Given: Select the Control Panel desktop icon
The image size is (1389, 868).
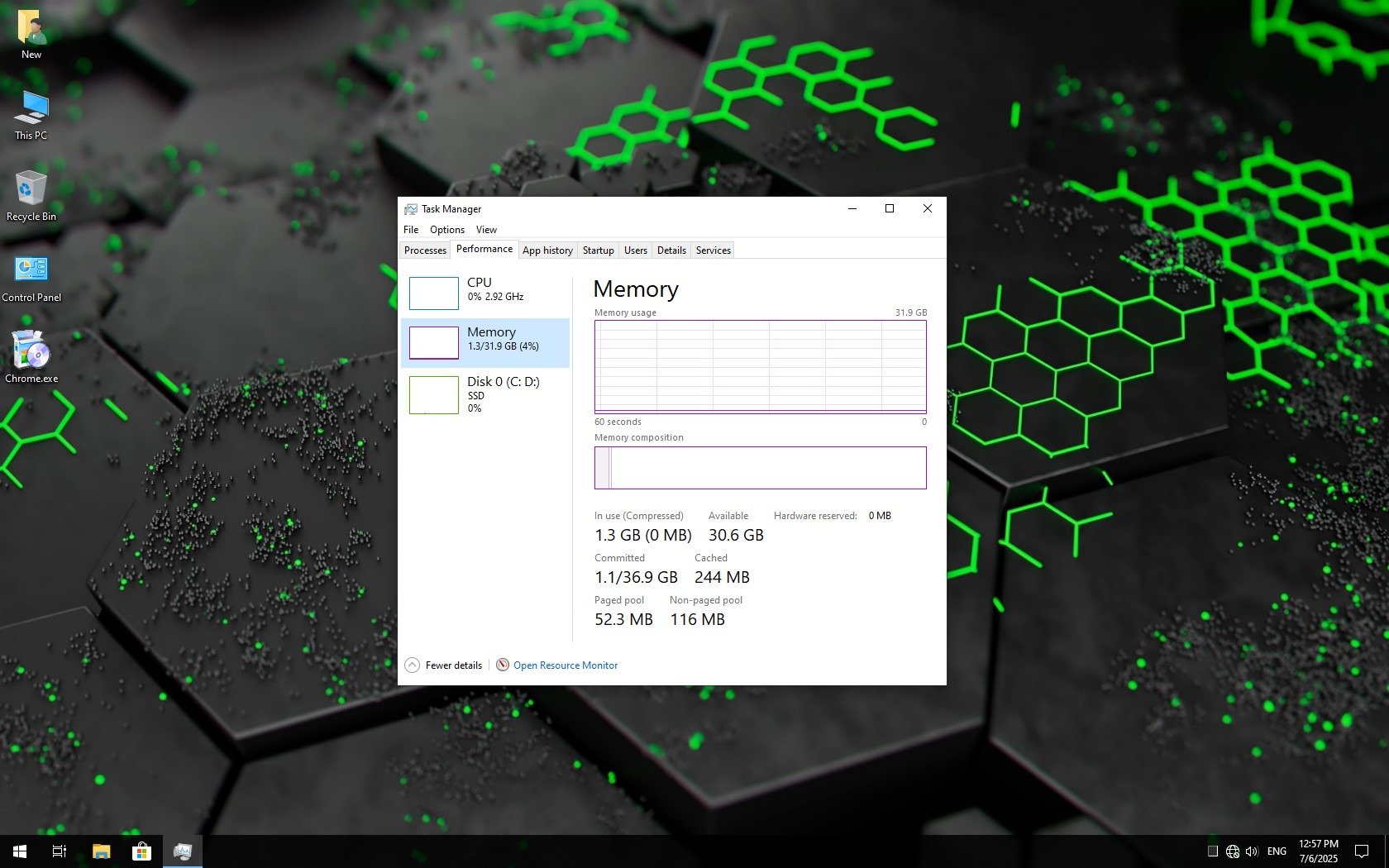Looking at the screenshot, I should pyautogui.click(x=31, y=278).
